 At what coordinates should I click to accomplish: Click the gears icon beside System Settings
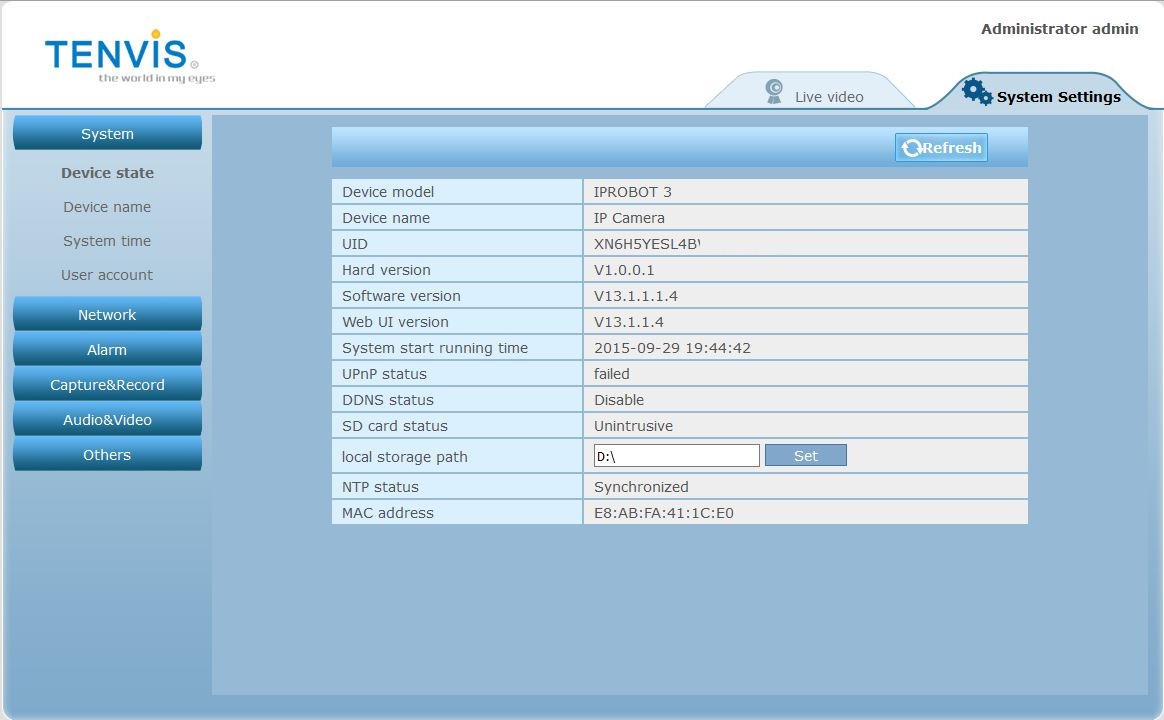pyautogui.click(x=976, y=93)
